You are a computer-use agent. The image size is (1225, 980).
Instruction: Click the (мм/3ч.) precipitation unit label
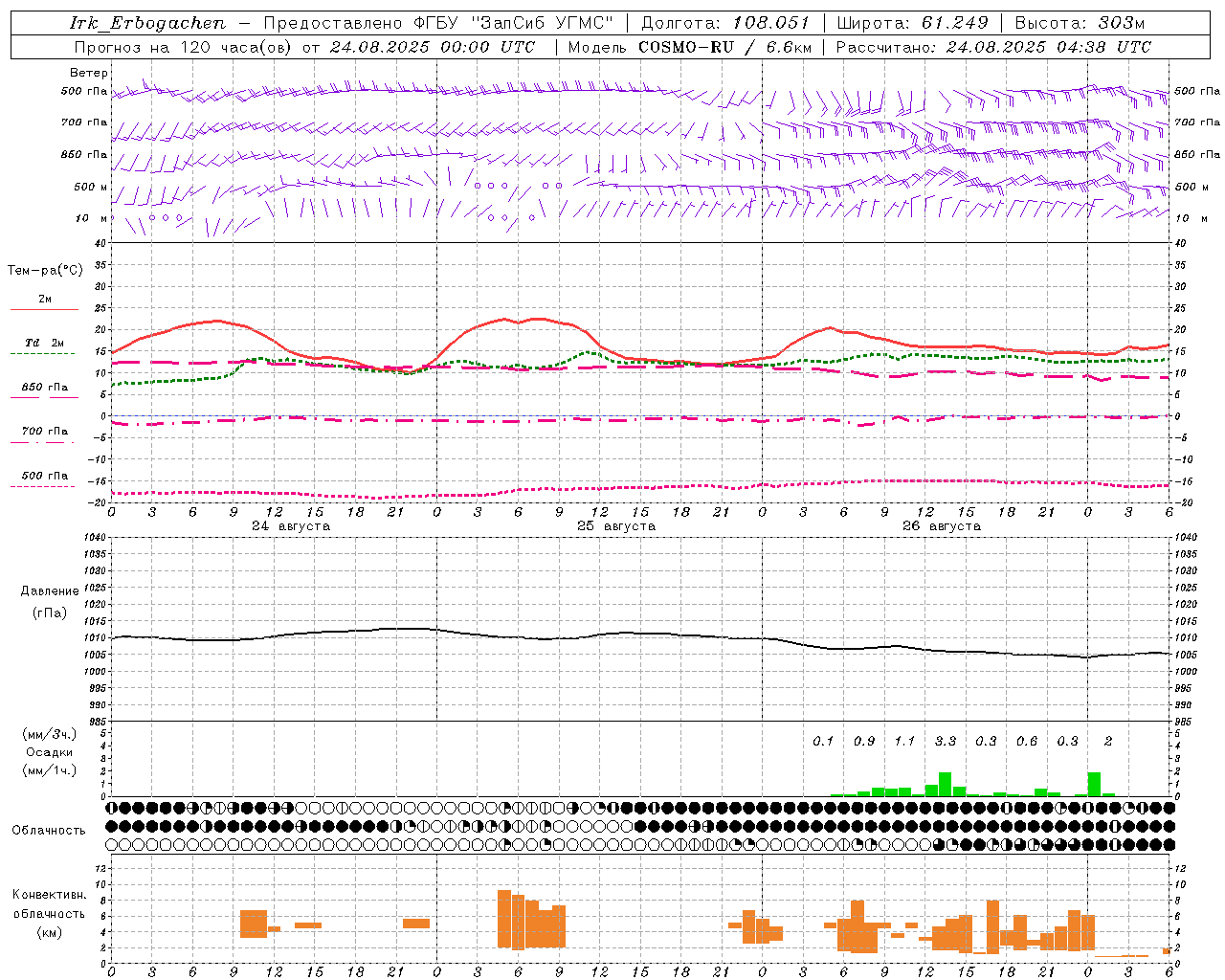(50, 735)
